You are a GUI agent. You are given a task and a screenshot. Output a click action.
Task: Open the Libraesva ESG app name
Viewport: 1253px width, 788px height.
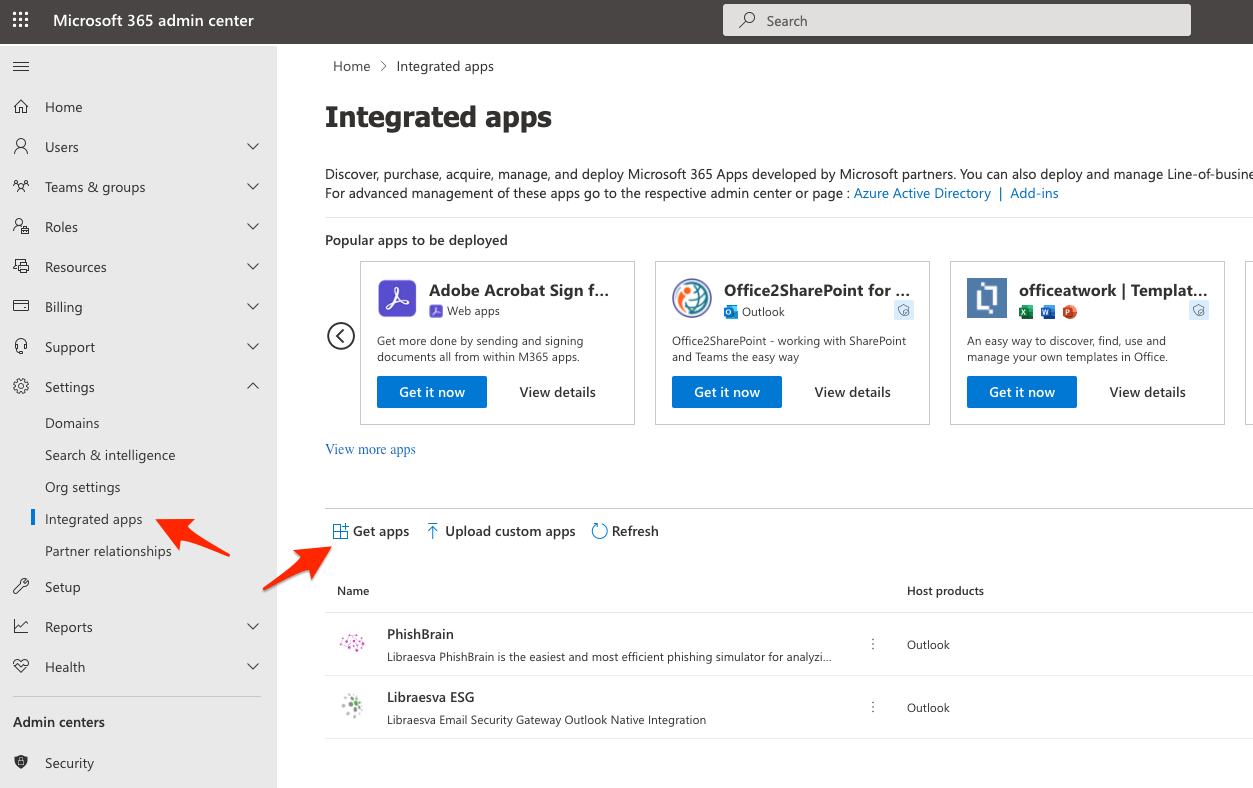(x=430, y=697)
